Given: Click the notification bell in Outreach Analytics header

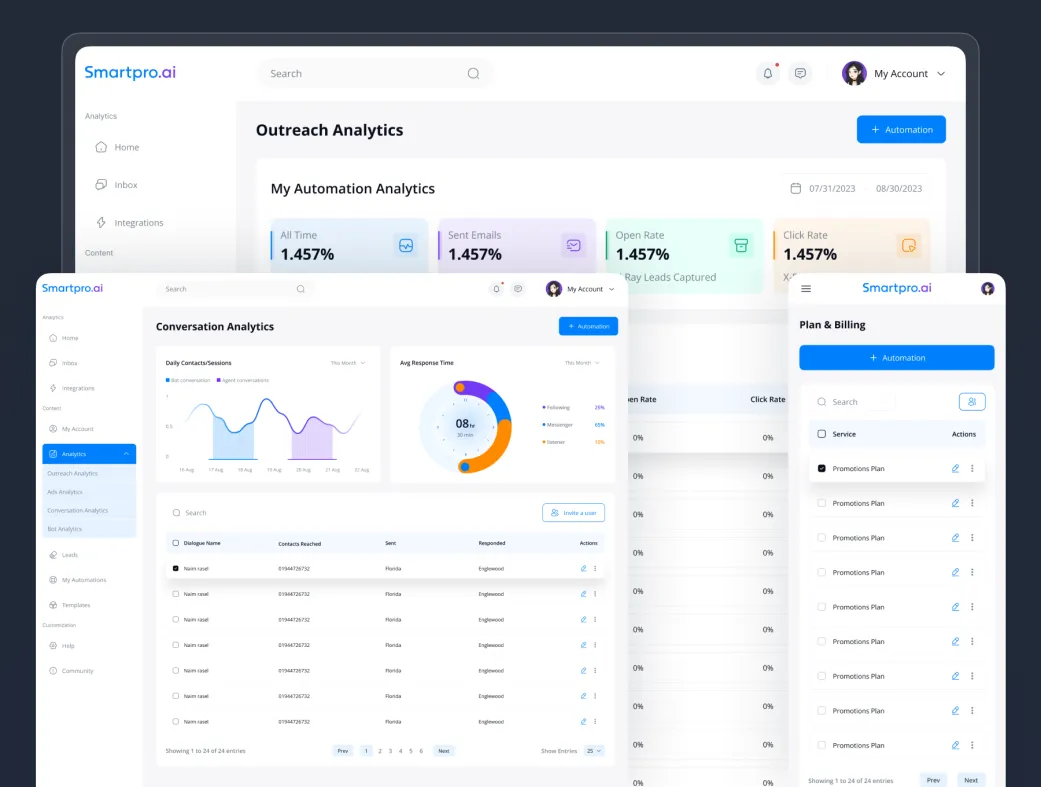Looking at the screenshot, I should [767, 74].
